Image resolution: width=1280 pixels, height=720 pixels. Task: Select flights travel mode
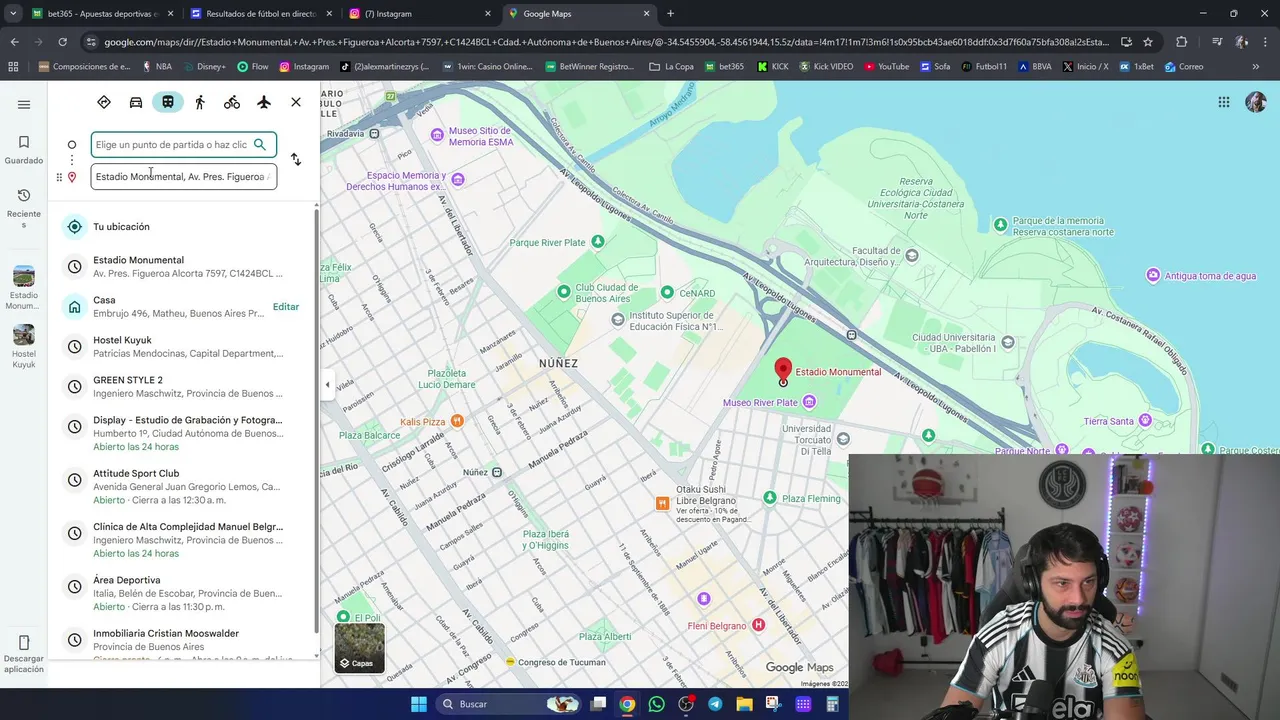[264, 102]
